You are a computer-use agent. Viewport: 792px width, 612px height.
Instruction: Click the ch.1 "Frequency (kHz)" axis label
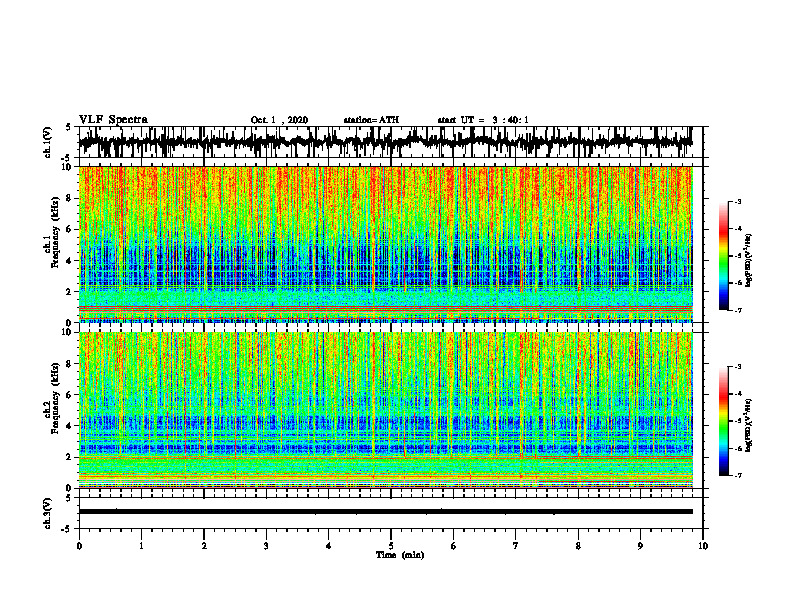pyautogui.click(x=55, y=232)
